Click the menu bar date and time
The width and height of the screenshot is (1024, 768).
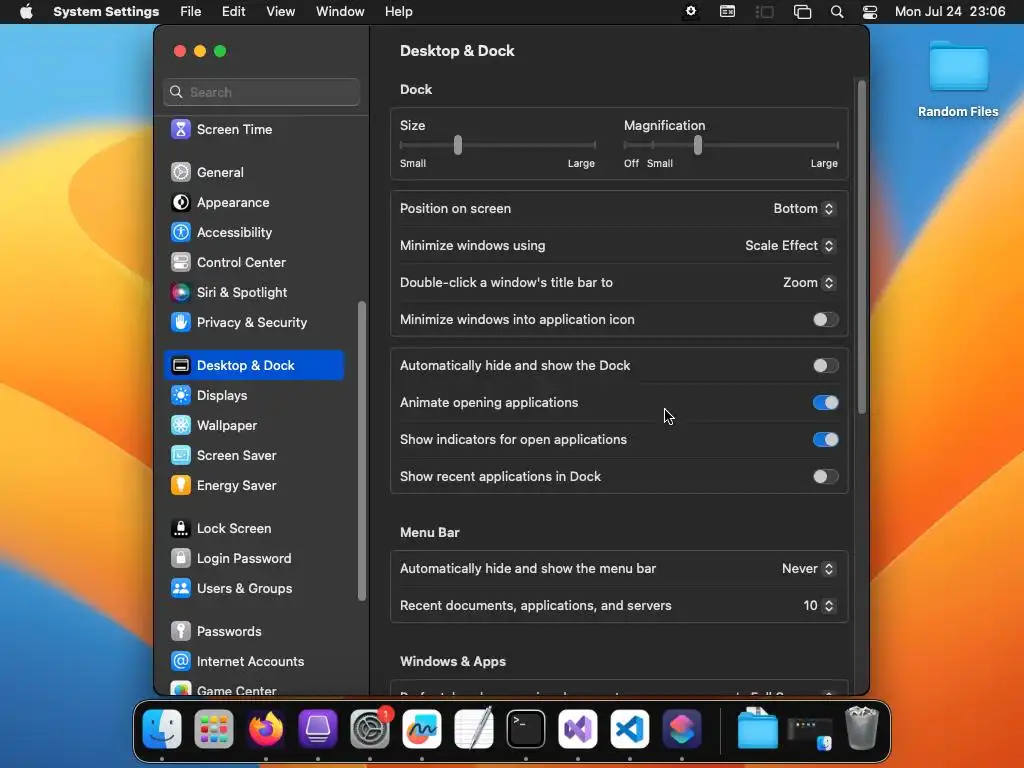coord(950,12)
